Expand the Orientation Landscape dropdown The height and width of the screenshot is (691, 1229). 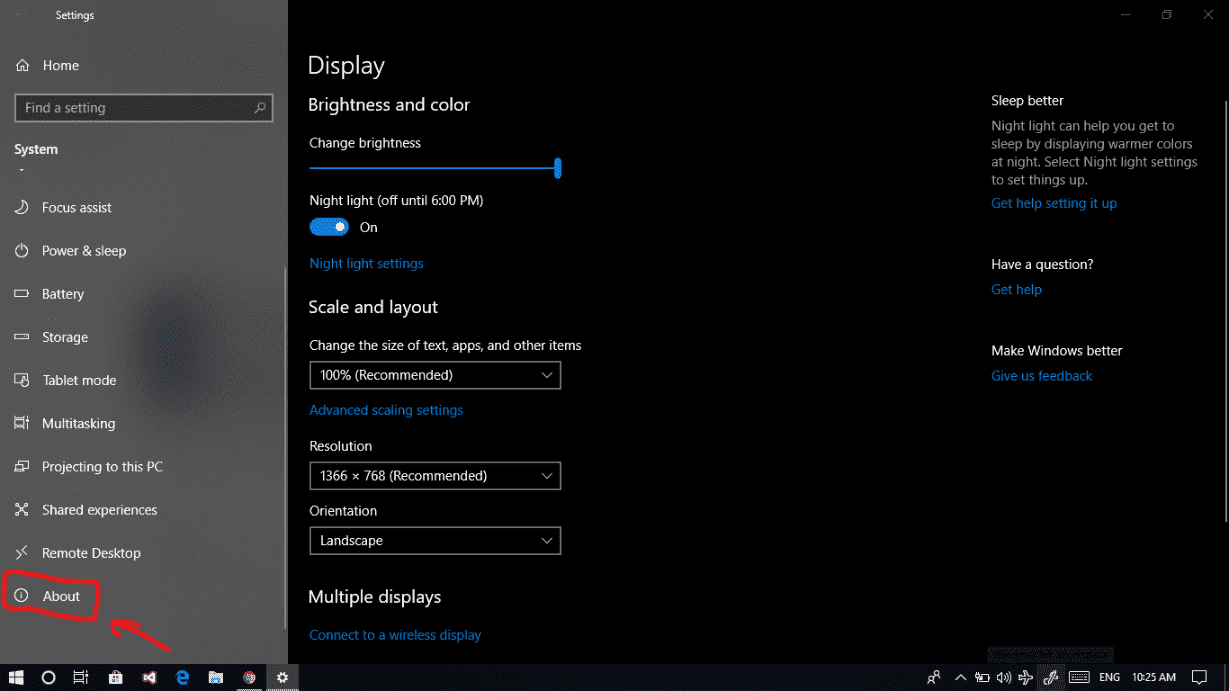click(435, 541)
